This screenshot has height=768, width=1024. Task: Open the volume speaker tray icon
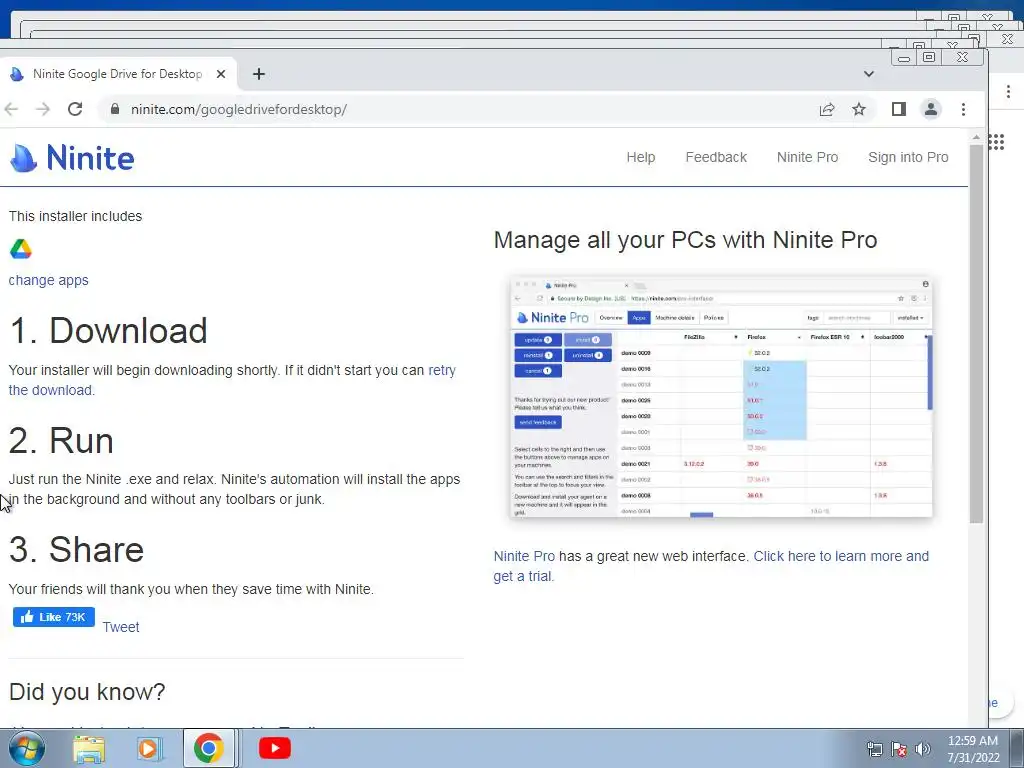tap(922, 749)
